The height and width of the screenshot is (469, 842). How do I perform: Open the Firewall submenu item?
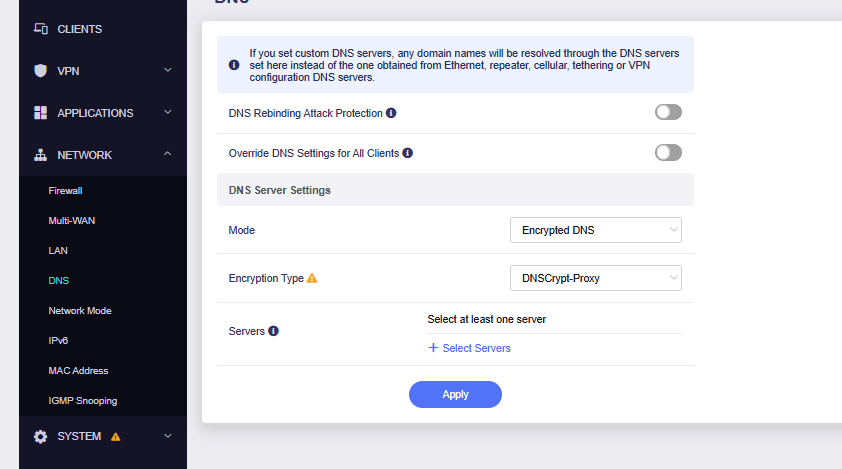tap(65, 190)
